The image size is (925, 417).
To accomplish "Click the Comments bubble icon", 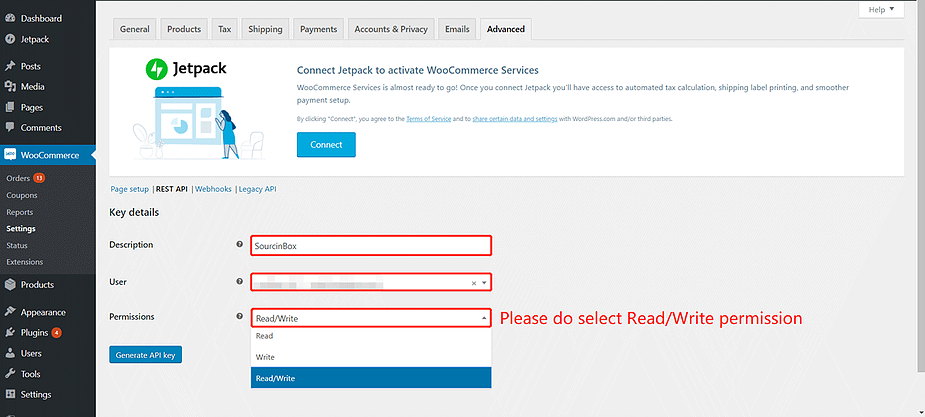I will 9,127.
